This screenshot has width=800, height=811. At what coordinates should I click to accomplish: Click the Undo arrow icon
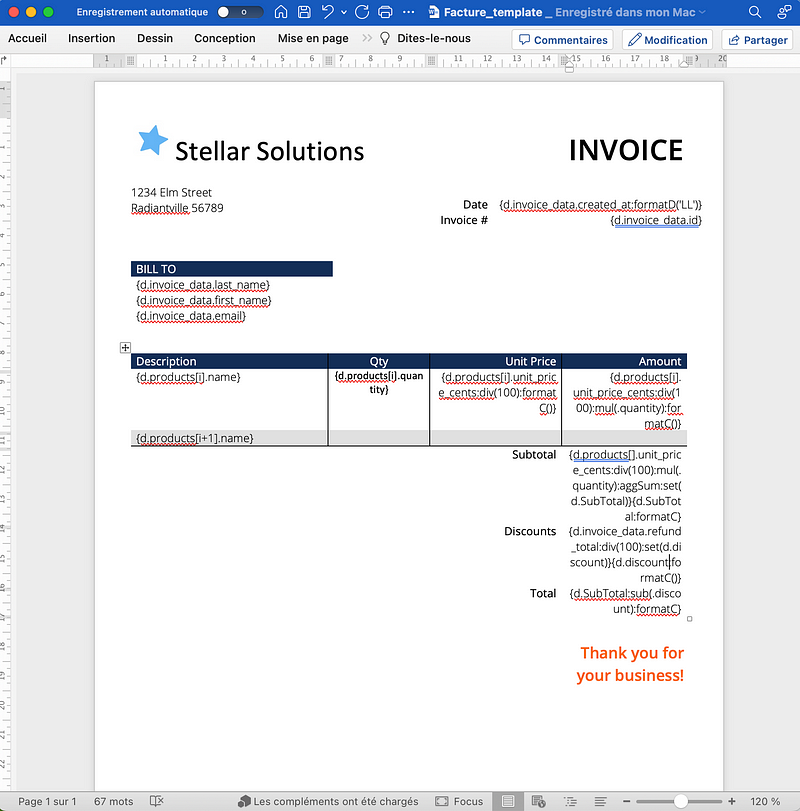click(x=327, y=12)
